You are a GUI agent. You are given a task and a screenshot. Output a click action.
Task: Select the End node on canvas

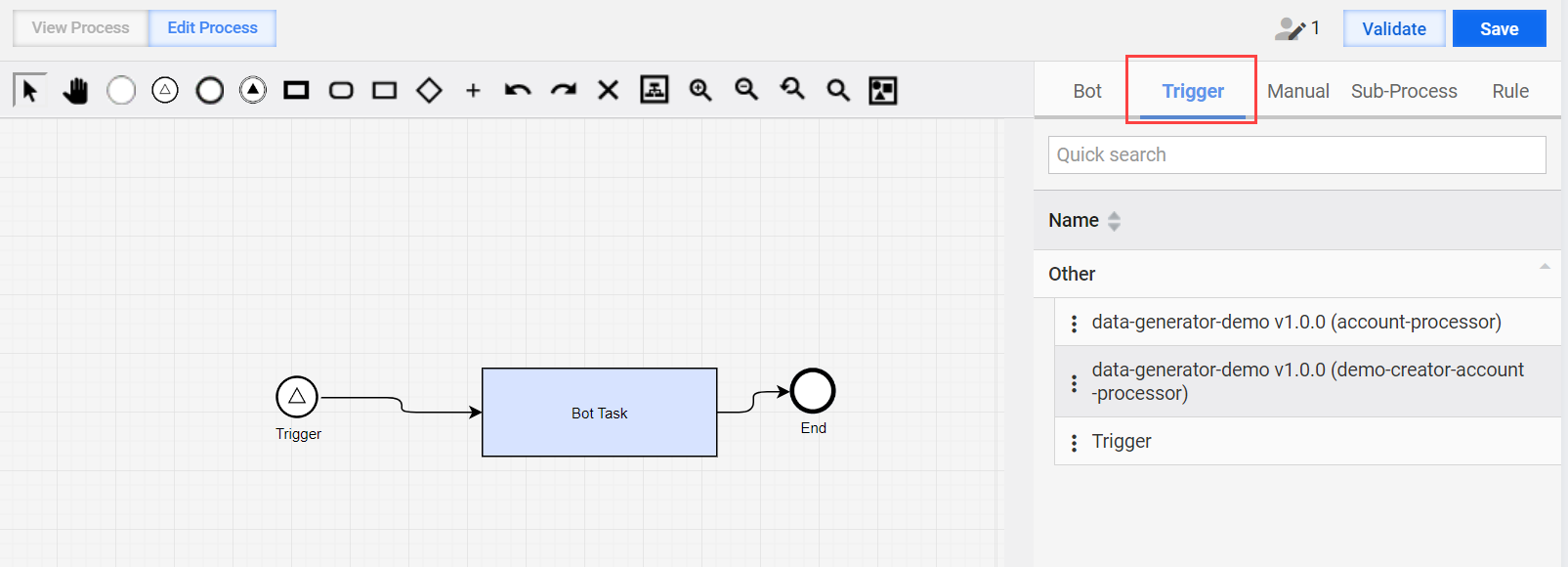click(x=813, y=391)
